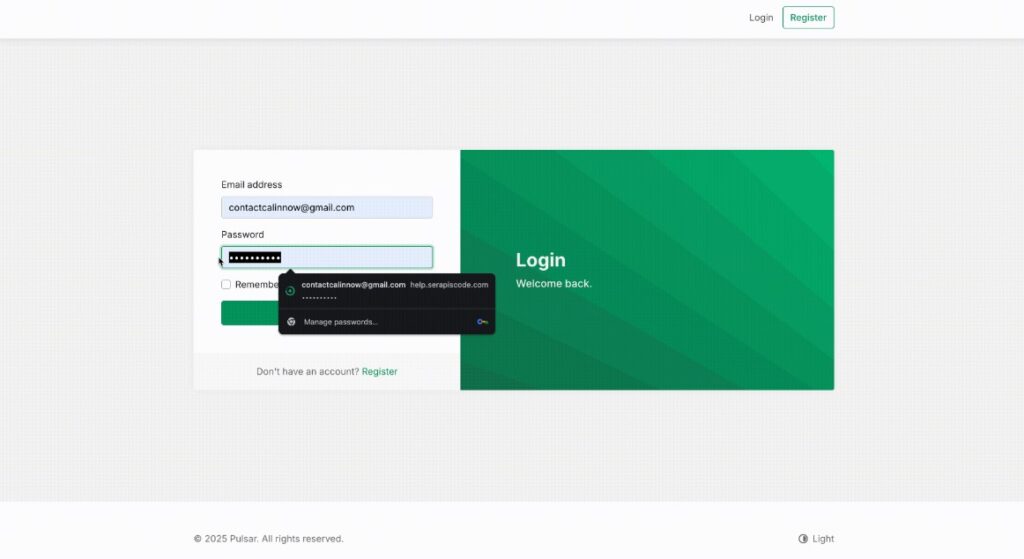The height and width of the screenshot is (559, 1024).
Task: Open Manage passwords from autofill popup
Action: click(341, 322)
